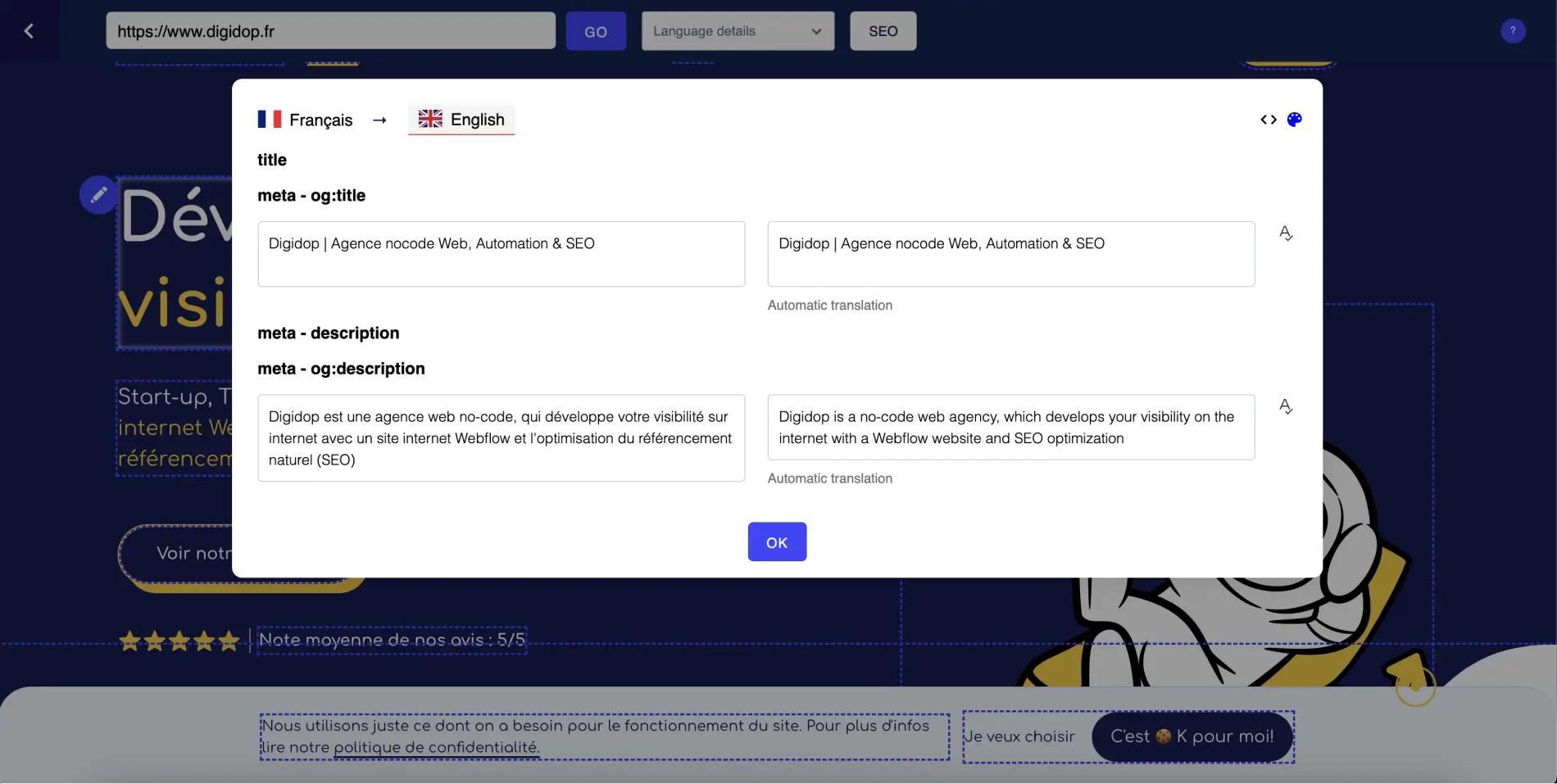
Task: Confirm with the OK button
Action: click(777, 542)
